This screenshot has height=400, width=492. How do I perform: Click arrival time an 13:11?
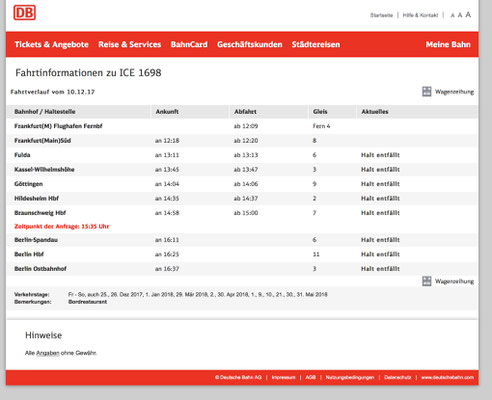coord(167,155)
